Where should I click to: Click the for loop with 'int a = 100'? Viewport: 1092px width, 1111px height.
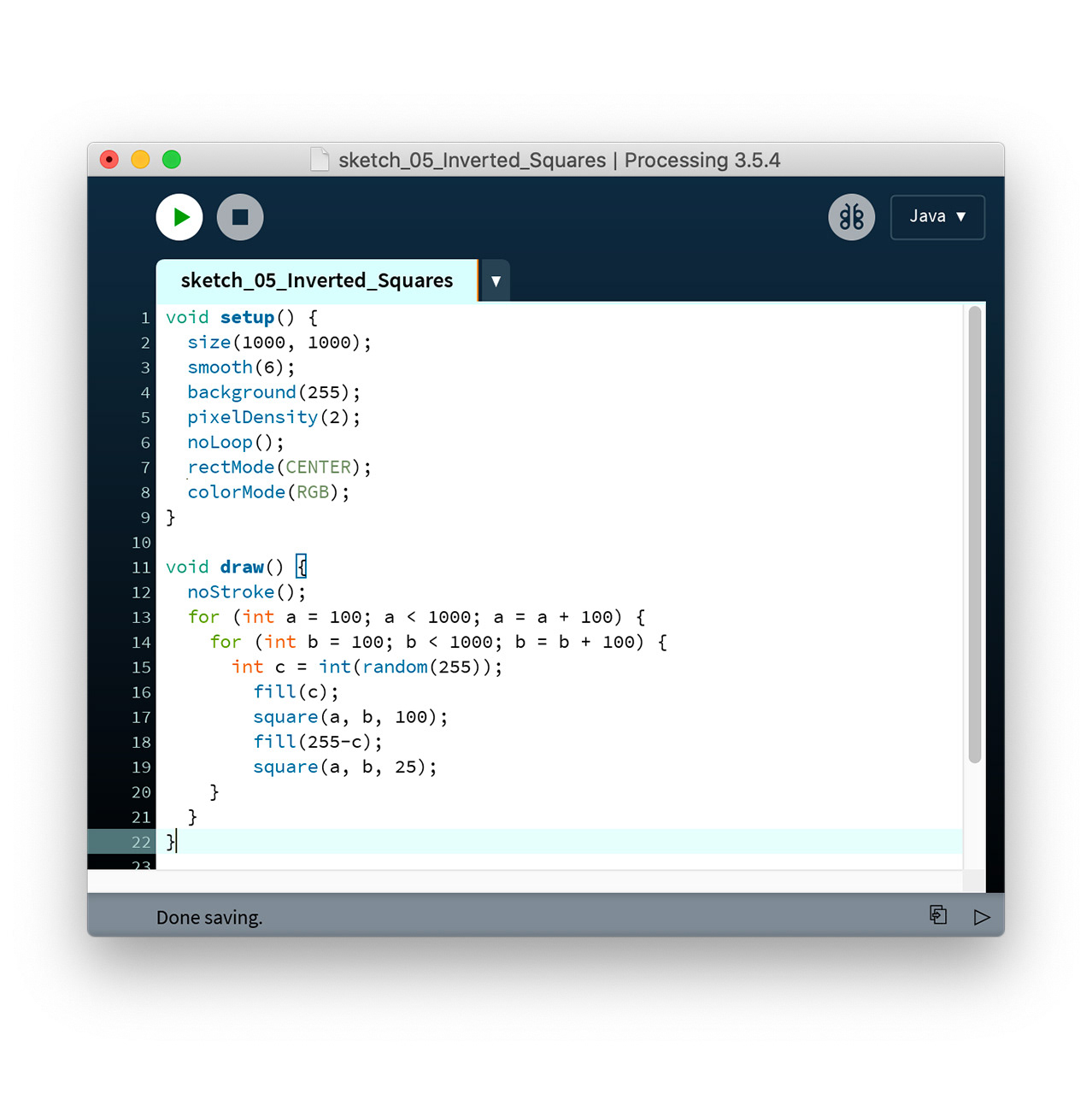point(417,617)
